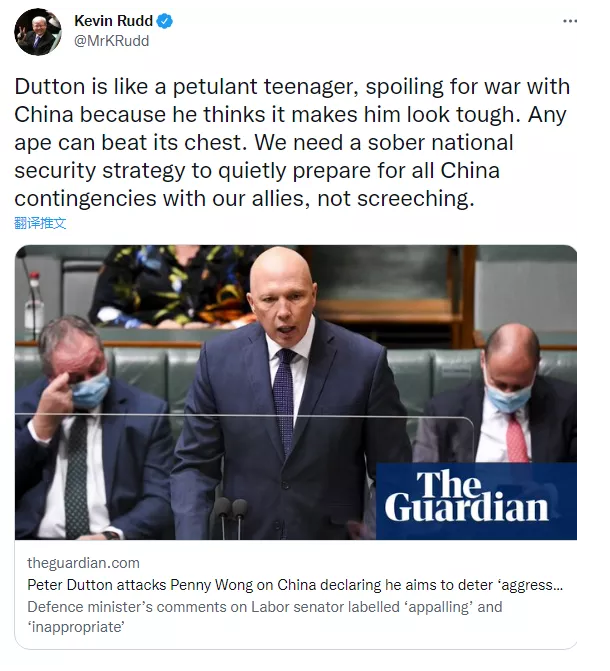610x671 pixels.
Task: Click the Peter Dutton attacks Penny Wong headline
Action: click(x=295, y=585)
